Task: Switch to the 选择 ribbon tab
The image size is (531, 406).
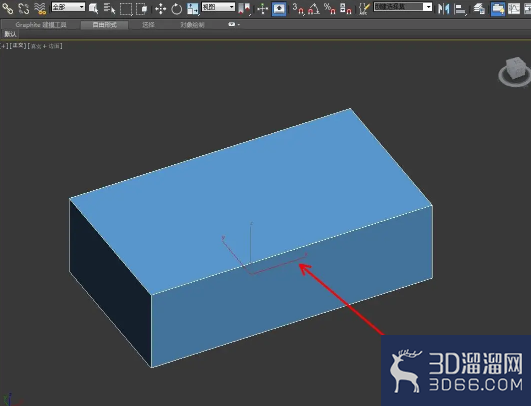Action: point(148,25)
